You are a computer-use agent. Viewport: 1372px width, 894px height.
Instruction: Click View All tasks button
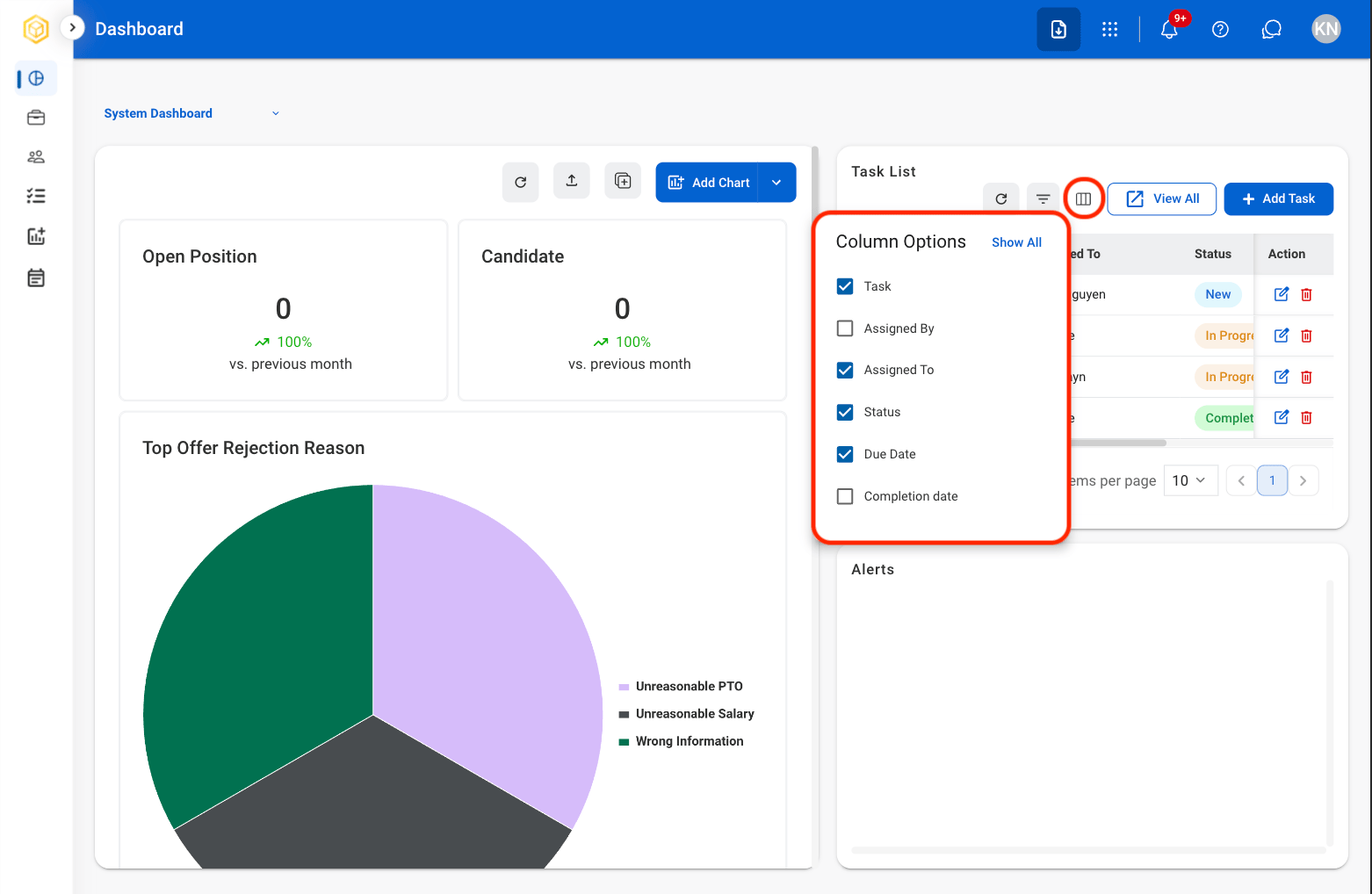tap(1162, 198)
